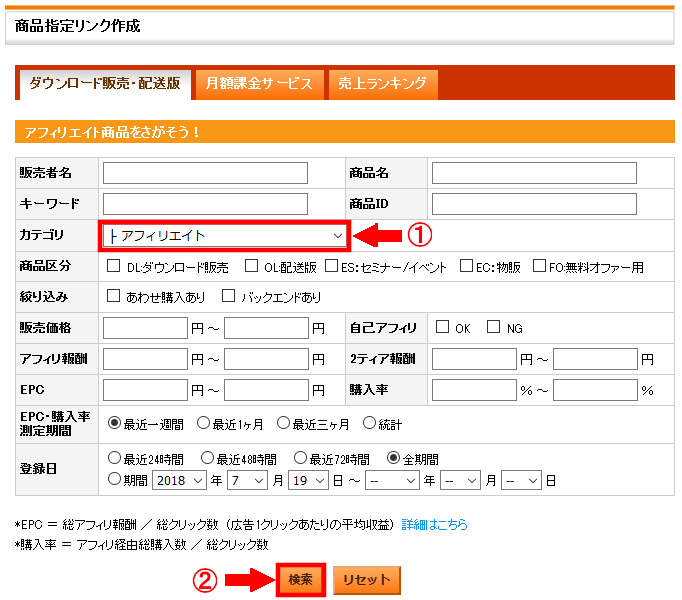The image size is (682, 600).
Task: Enable ES:セミナー/イベント checkbox
Action: point(331,265)
